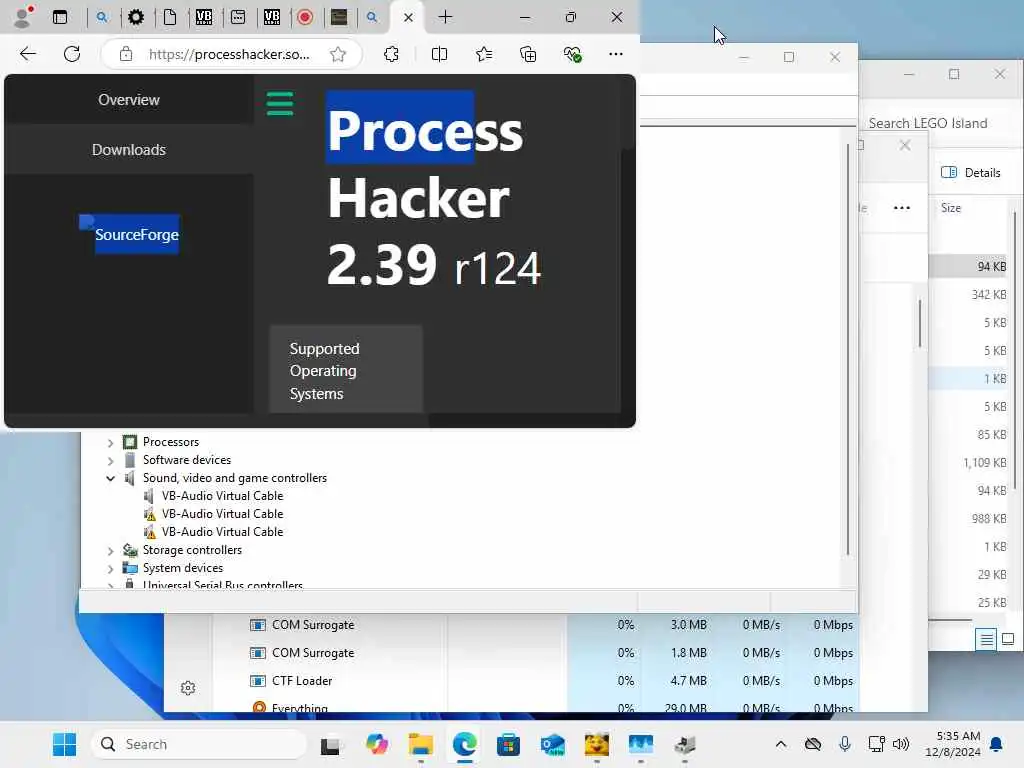Open microphone tray icon
The image size is (1024, 768).
[x=844, y=744]
